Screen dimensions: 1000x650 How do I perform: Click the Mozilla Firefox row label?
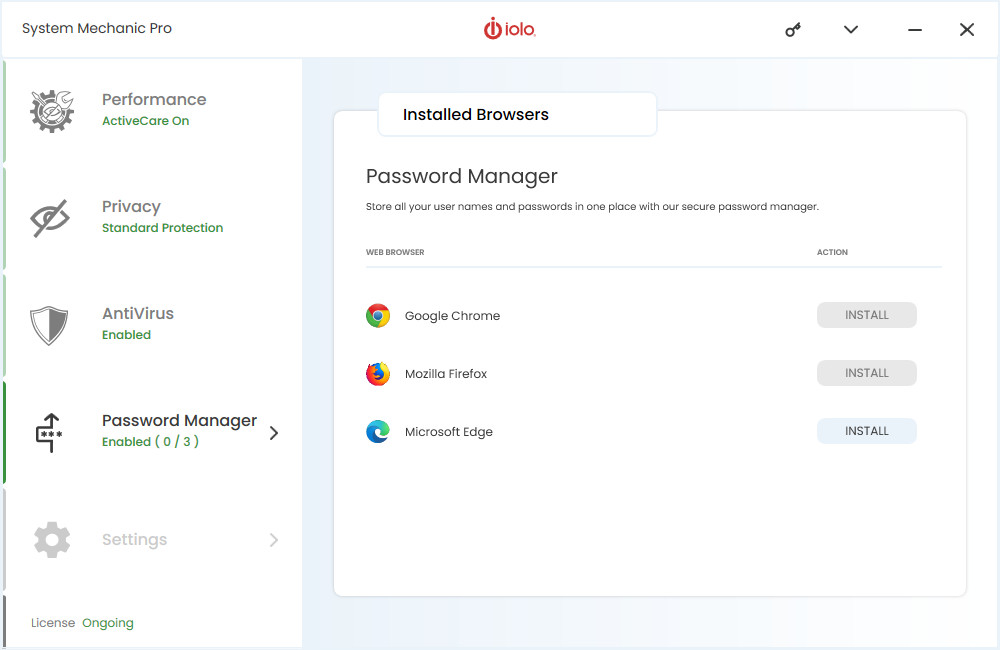(x=446, y=374)
